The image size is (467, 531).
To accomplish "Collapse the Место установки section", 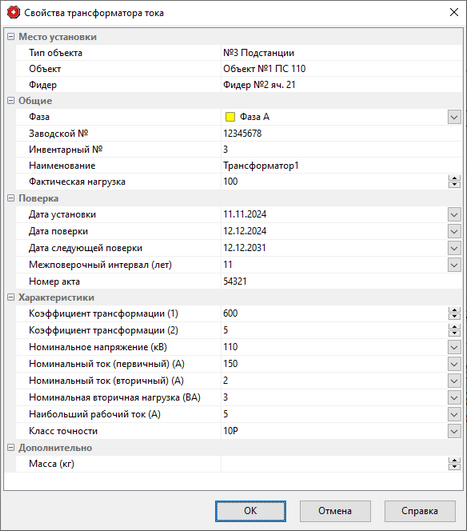I will pos(11,37).
